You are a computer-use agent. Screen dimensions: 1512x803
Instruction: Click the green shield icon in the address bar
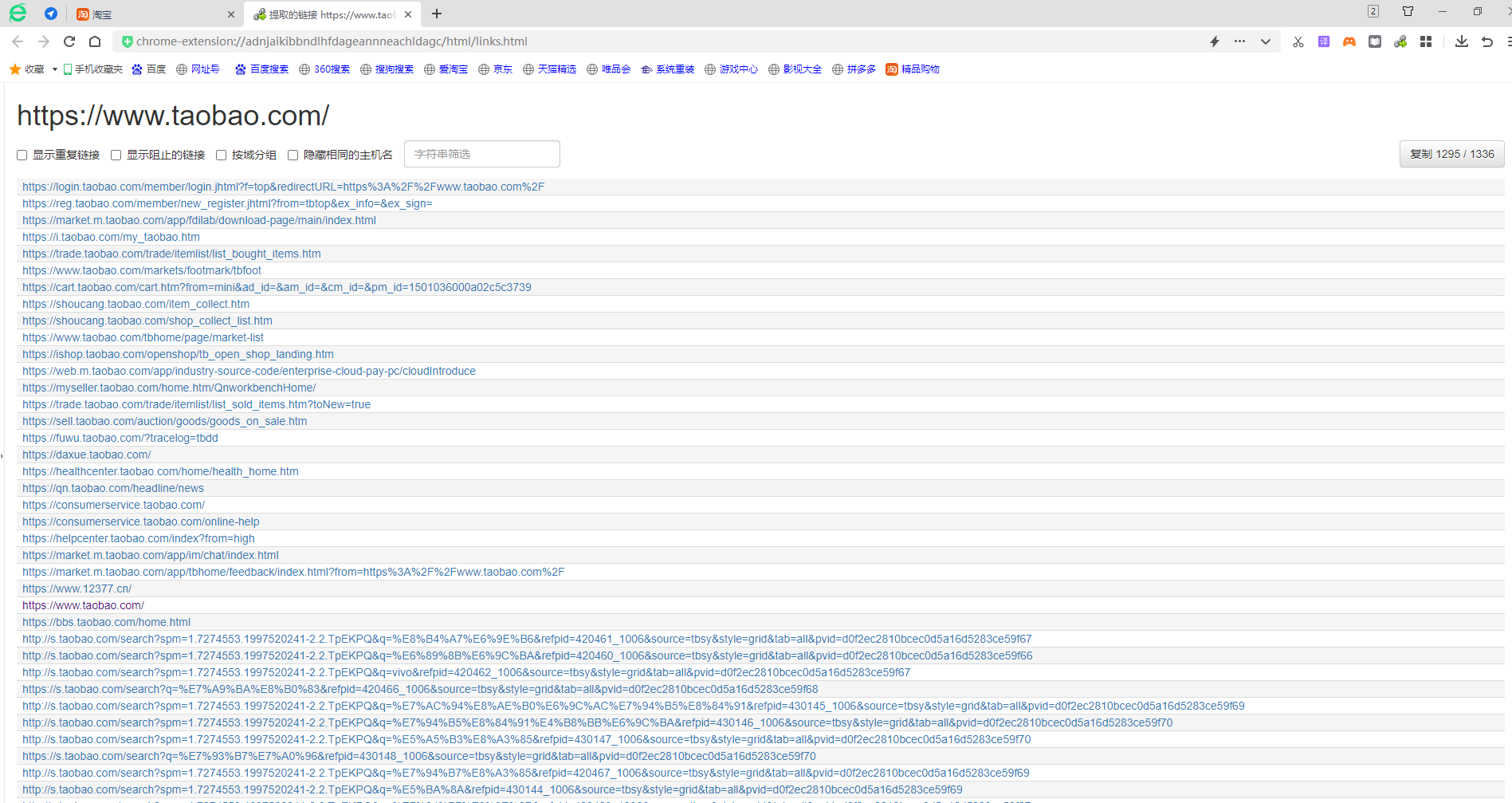coord(127,41)
